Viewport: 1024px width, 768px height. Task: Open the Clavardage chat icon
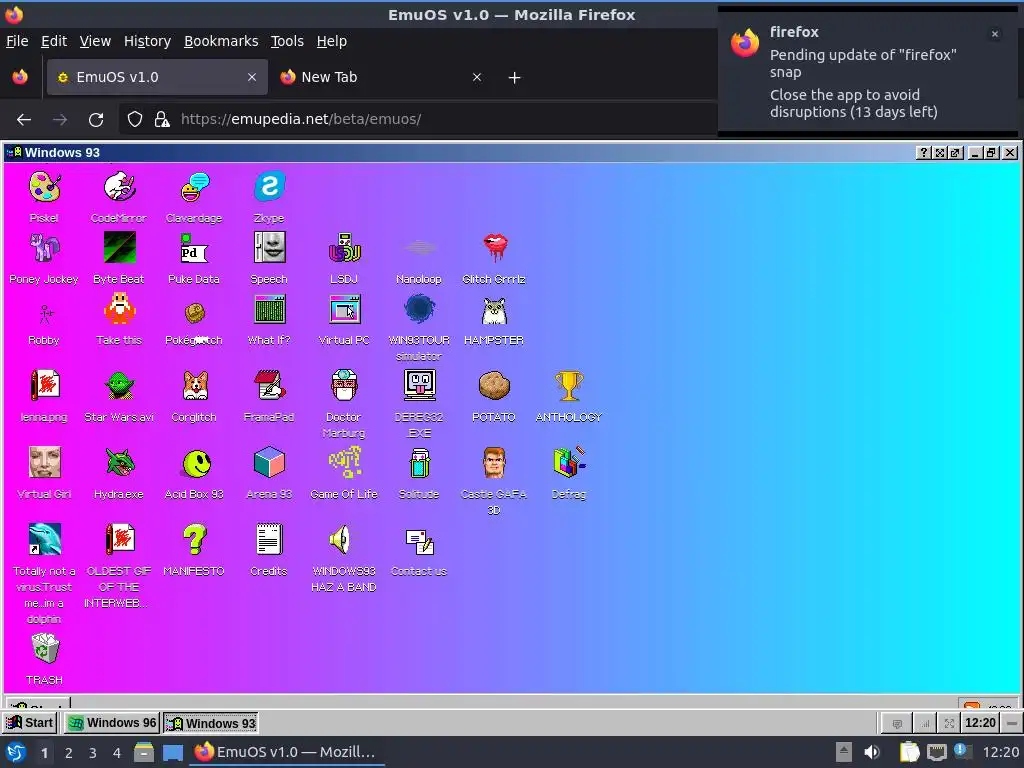tap(194, 187)
